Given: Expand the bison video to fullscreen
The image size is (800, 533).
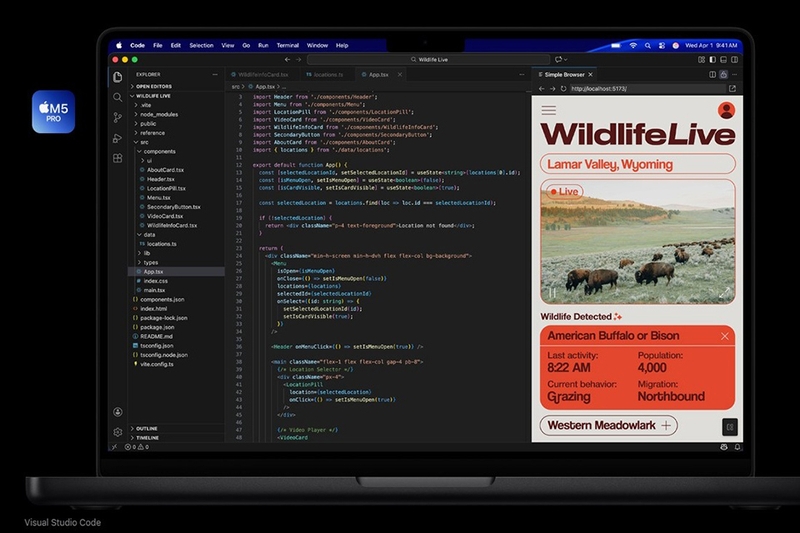Looking at the screenshot, I should [724, 293].
